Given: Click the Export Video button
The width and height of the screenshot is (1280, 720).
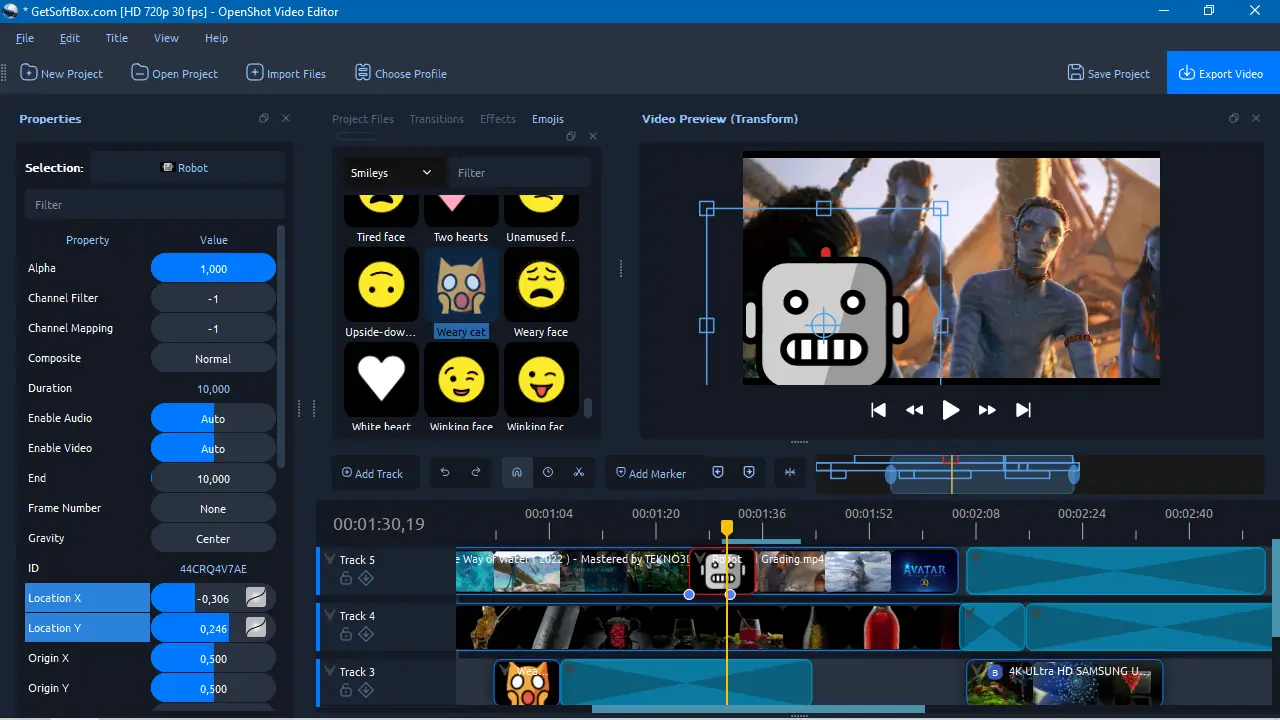Looking at the screenshot, I should pyautogui.click(x=1223, y=73).
